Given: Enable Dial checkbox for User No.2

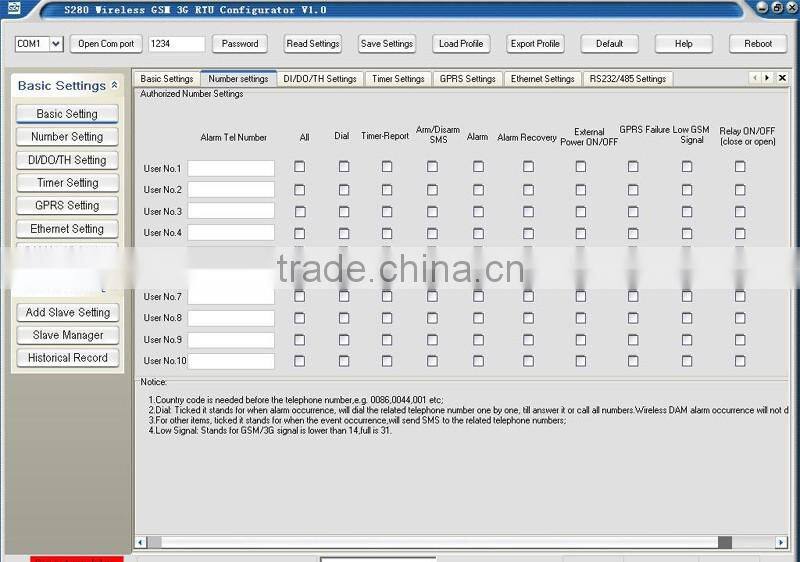Looking at the screenshot, I should click(x=343, y=189).
